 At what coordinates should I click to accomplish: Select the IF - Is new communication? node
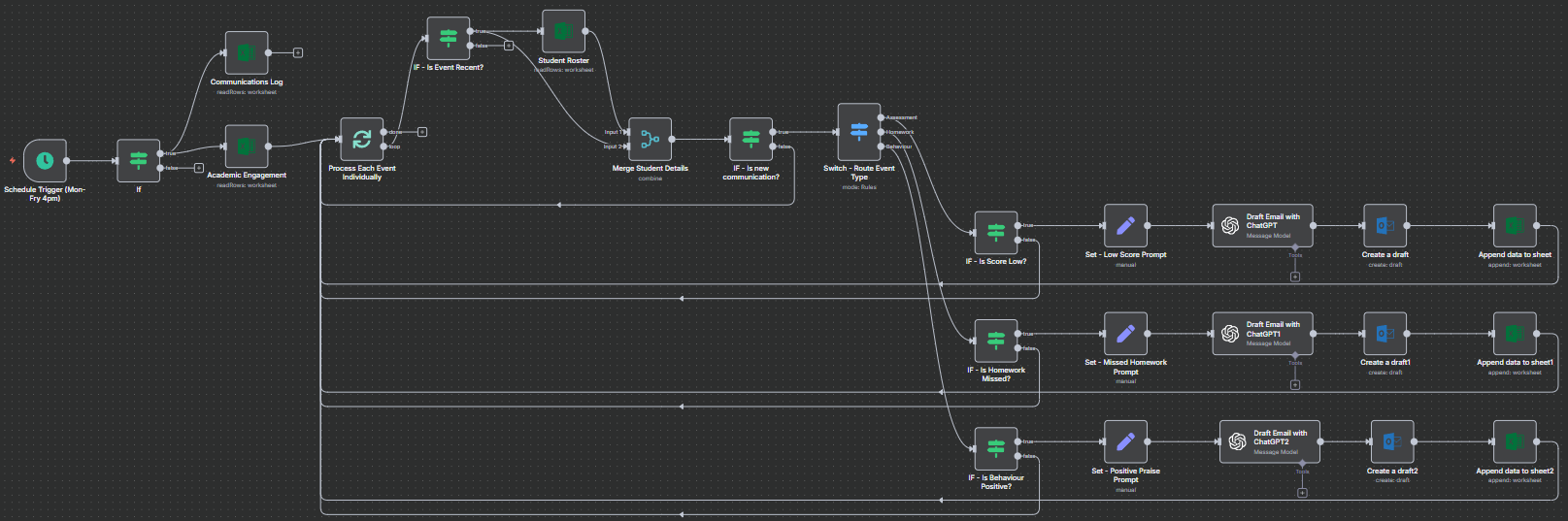point(751,140)
